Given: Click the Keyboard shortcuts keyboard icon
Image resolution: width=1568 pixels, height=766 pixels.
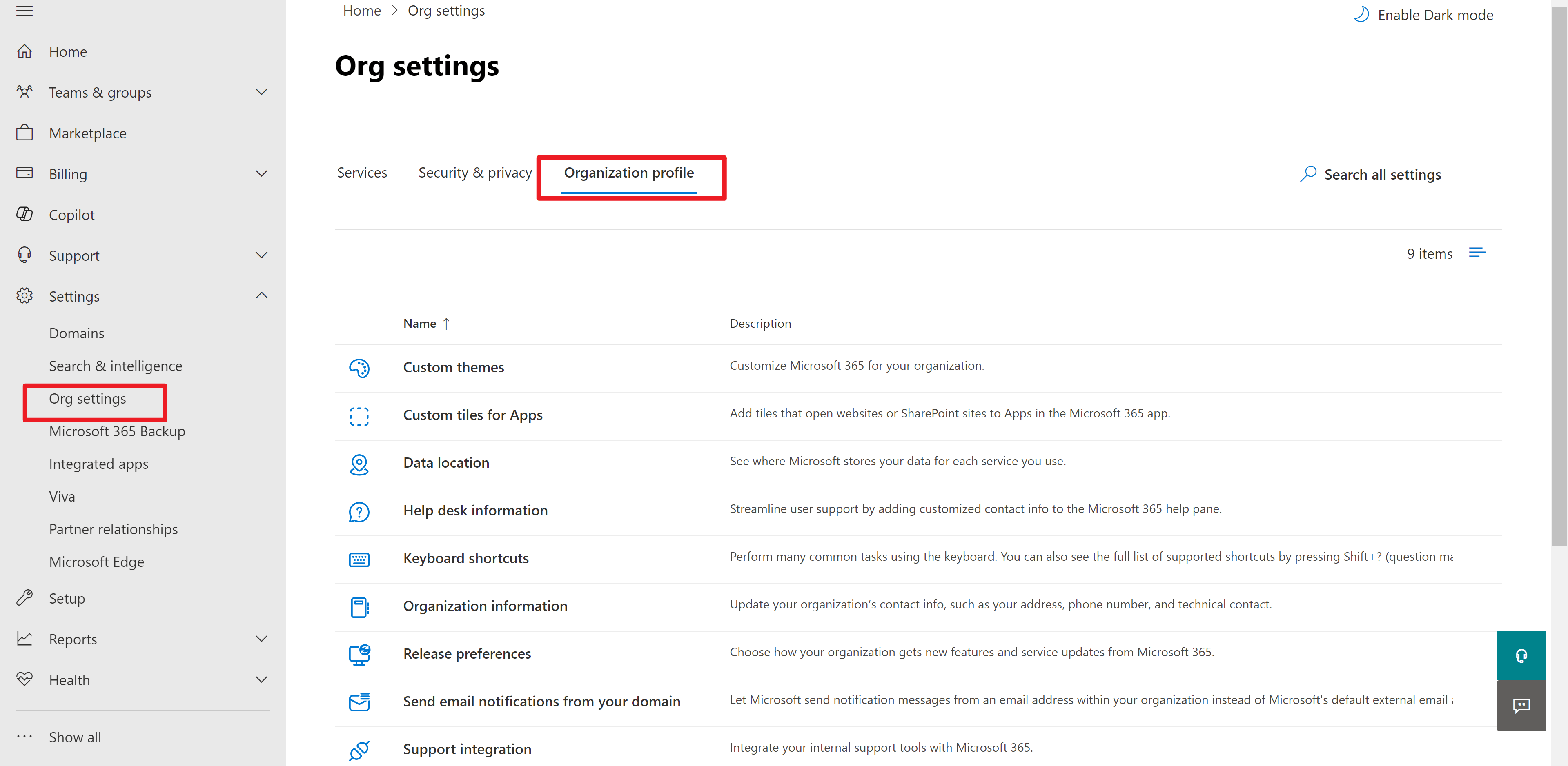Looking at the screenshot, I should click(x=359, y=559).
